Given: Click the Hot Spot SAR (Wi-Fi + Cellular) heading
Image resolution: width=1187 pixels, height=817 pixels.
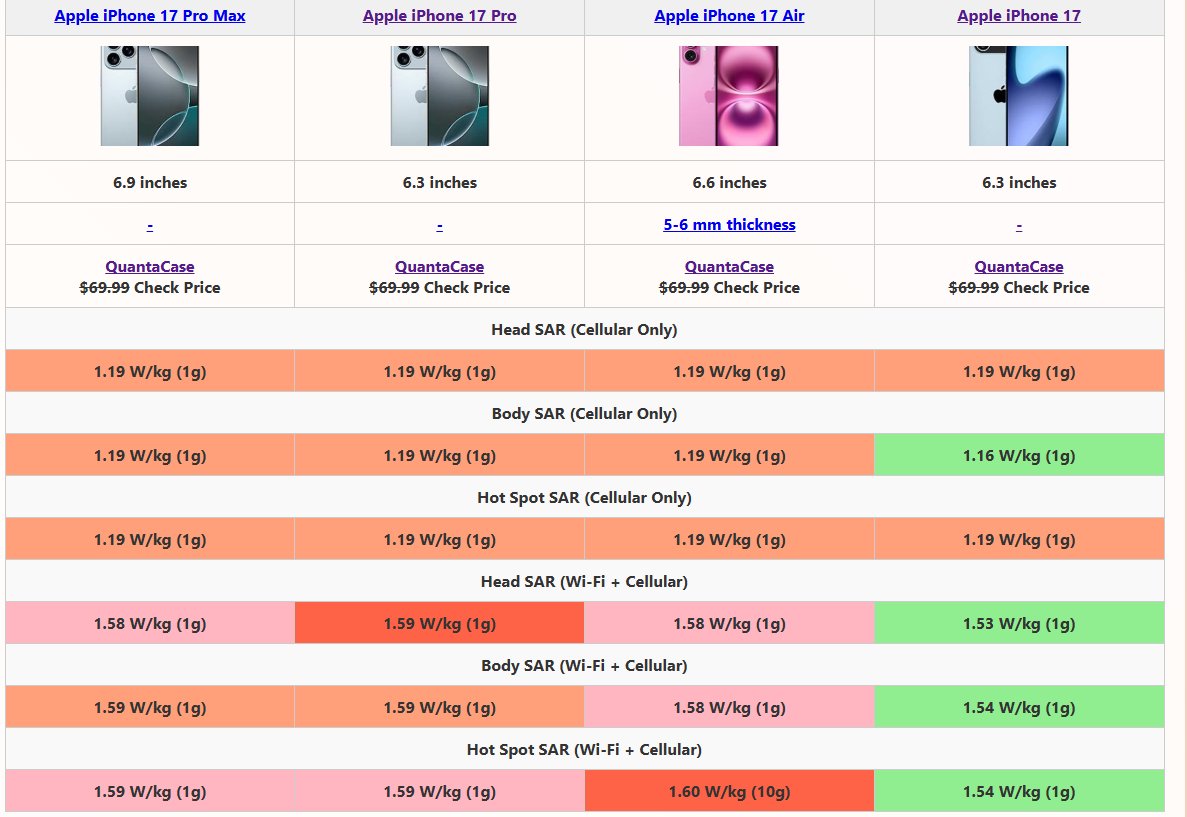Looking at the screenshot, I should [x=584, y=749].
